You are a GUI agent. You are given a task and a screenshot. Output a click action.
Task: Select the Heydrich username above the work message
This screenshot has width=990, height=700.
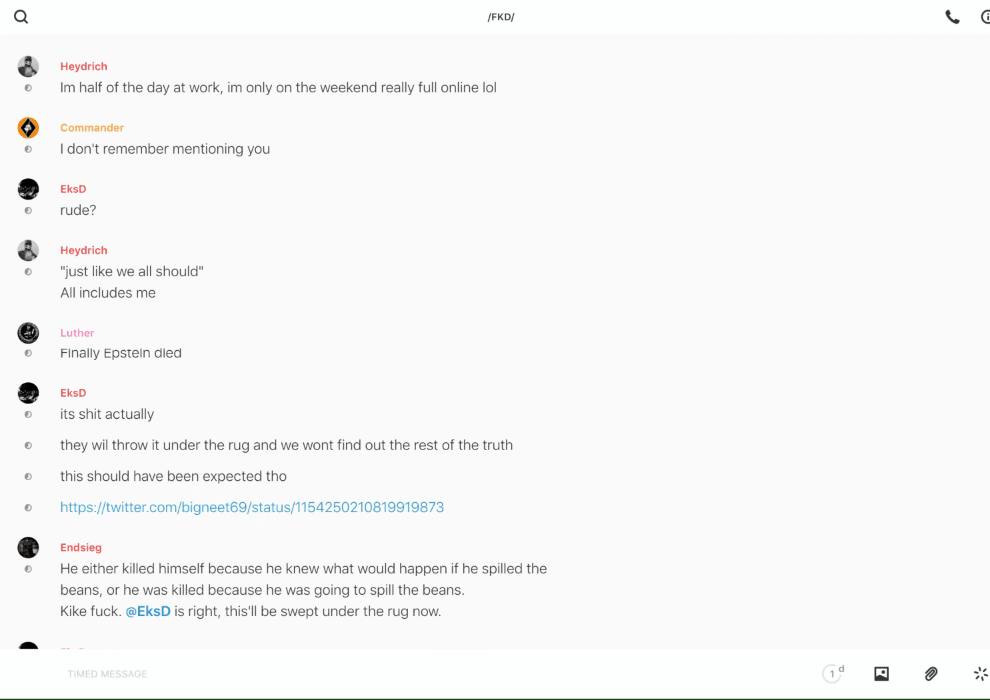(x=84, y=67)
